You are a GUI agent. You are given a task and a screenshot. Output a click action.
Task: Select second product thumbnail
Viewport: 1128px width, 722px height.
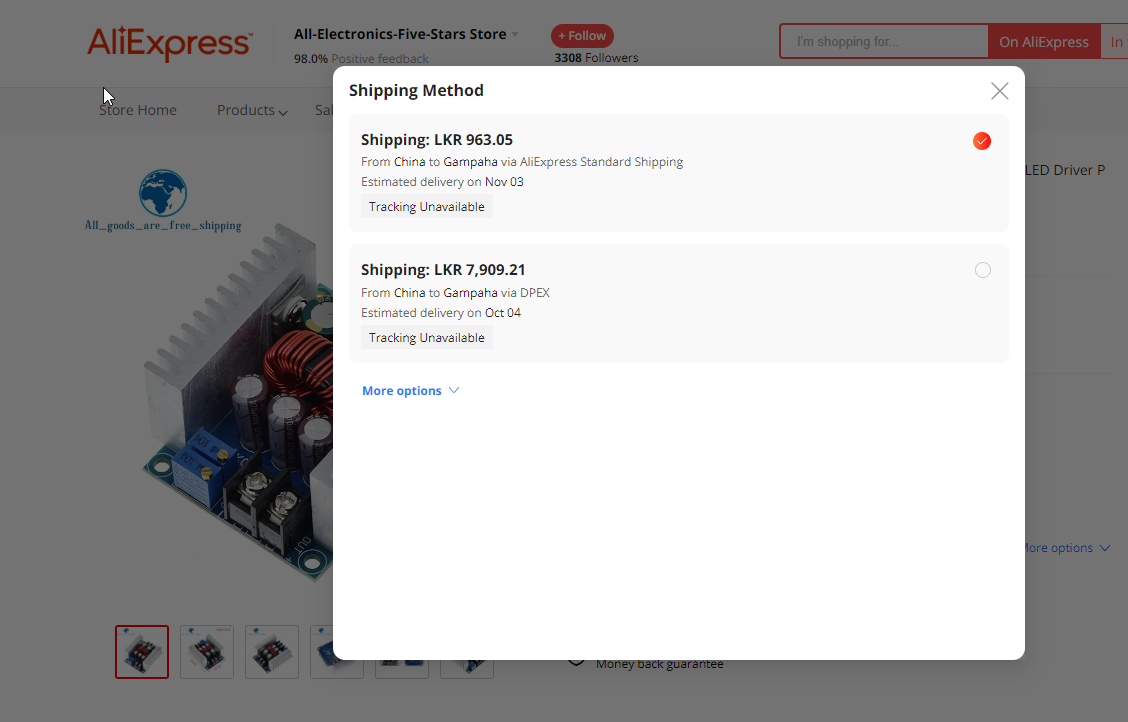click(x=206, y=652)
